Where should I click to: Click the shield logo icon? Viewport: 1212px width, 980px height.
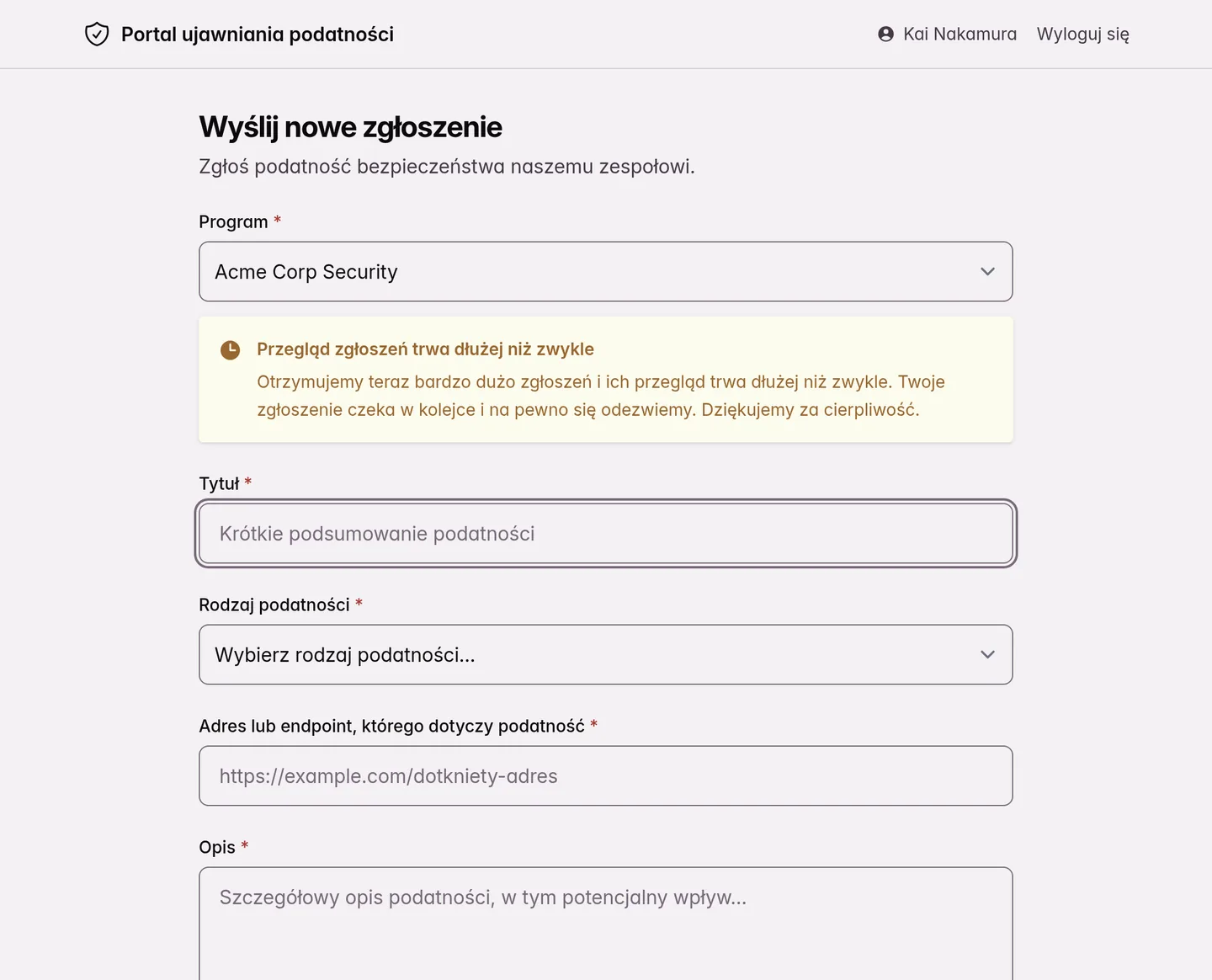click(97, 35)
